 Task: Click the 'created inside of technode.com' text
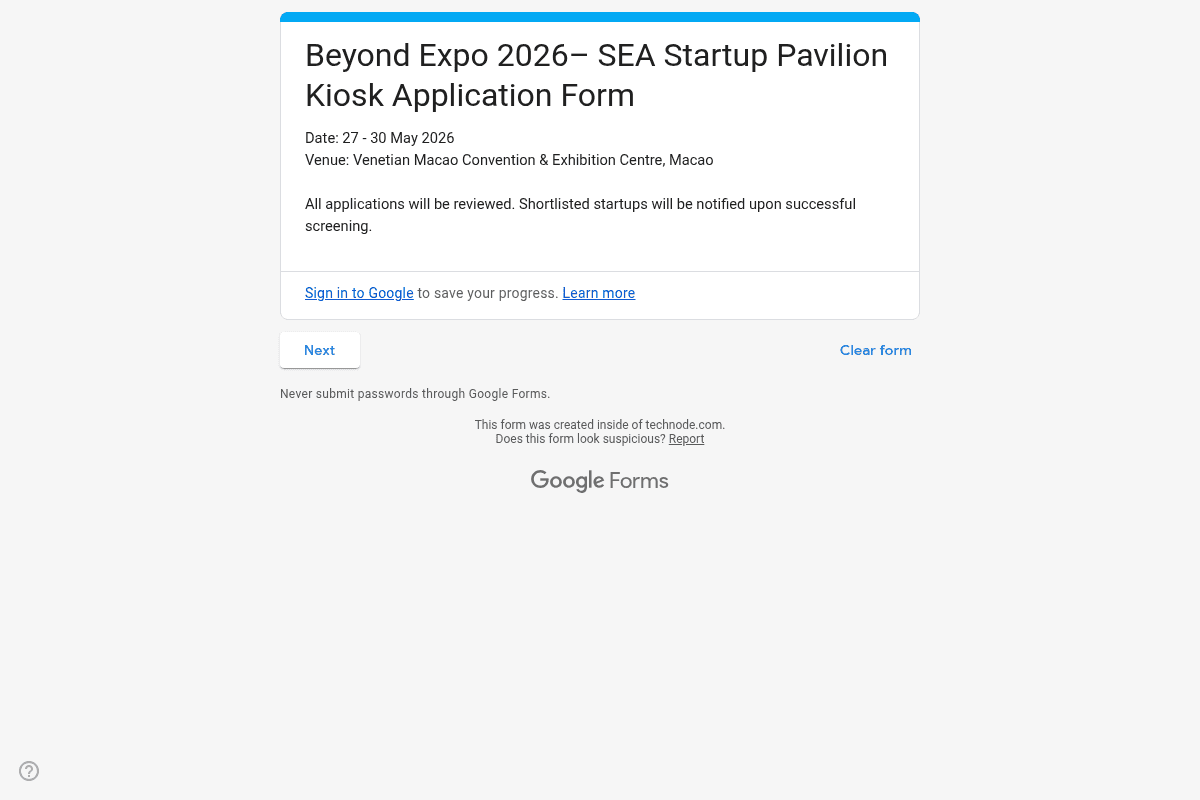tap(599, 425)
